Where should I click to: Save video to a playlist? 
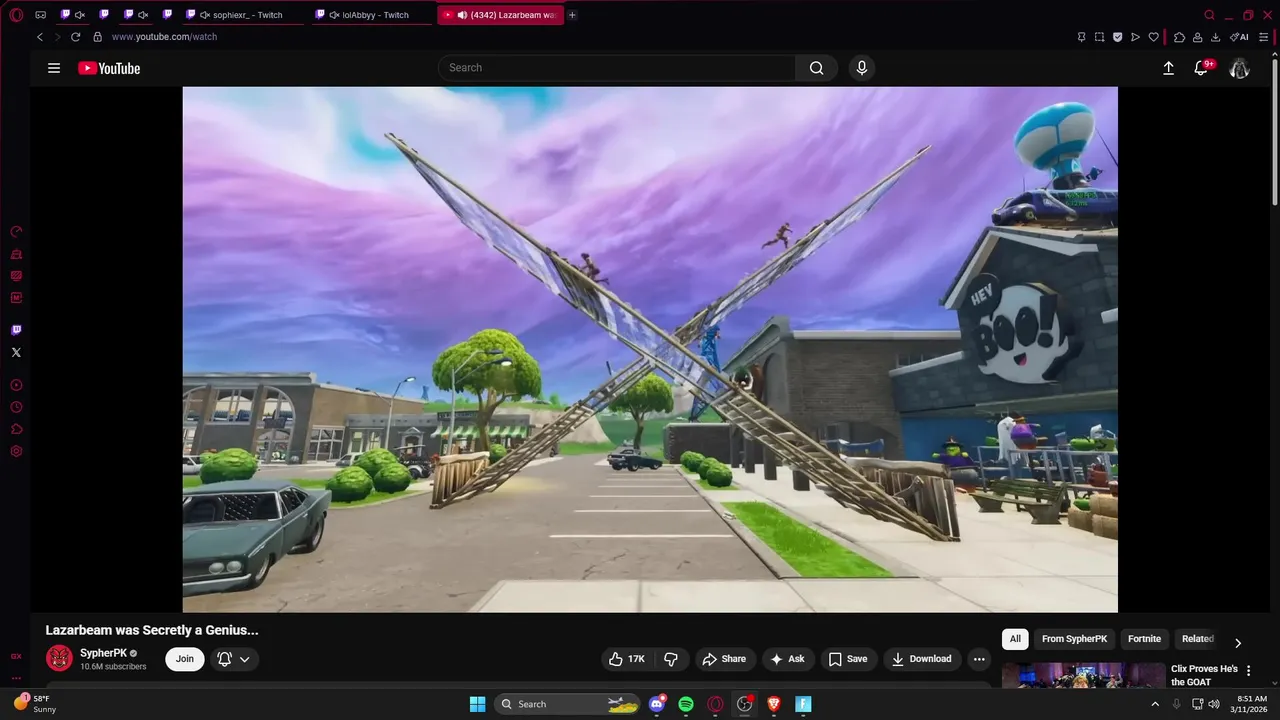point(848,659)
